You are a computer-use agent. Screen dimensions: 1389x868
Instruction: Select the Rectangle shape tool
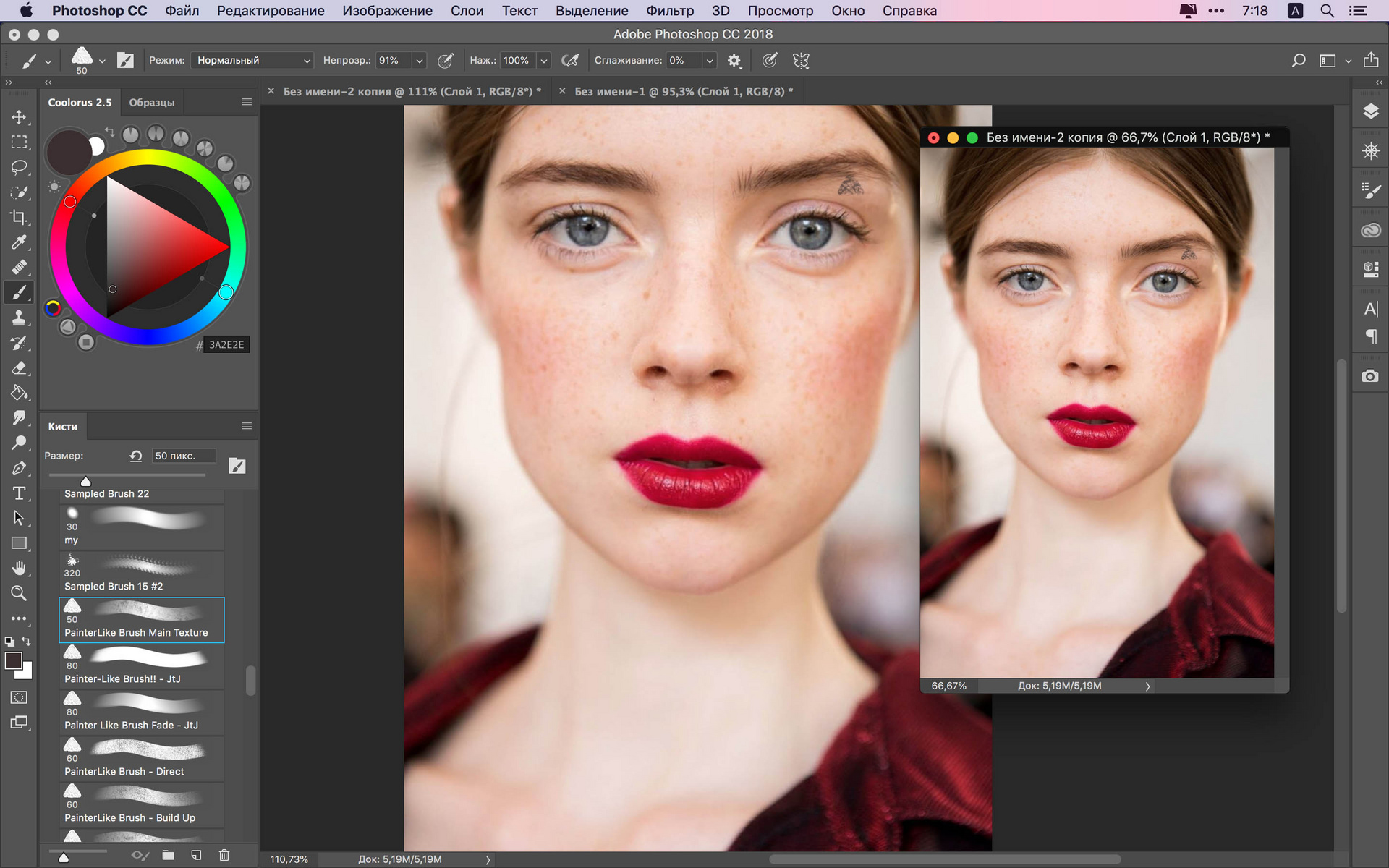(x=20, y=543)
